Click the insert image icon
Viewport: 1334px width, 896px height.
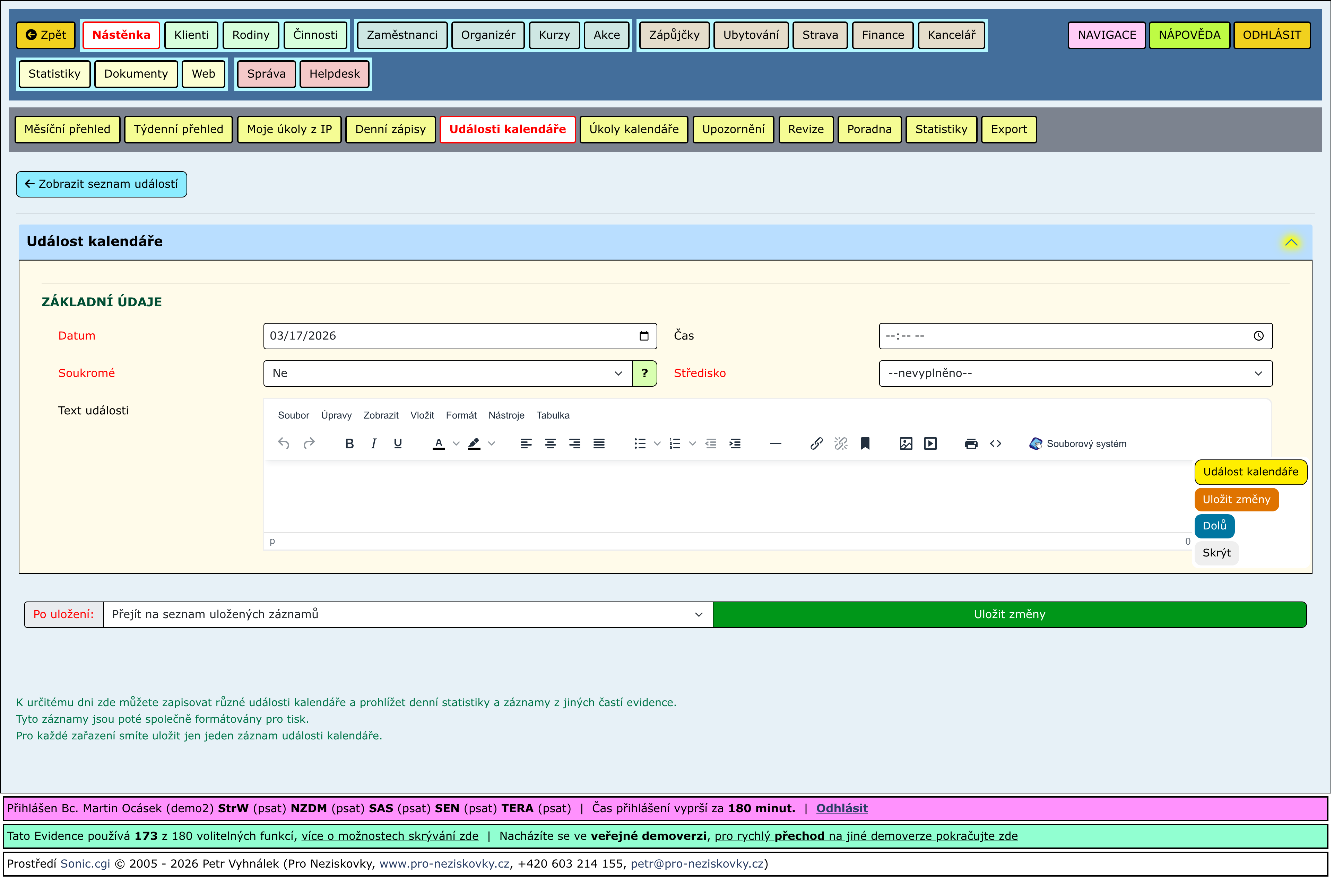coord(906,444)
